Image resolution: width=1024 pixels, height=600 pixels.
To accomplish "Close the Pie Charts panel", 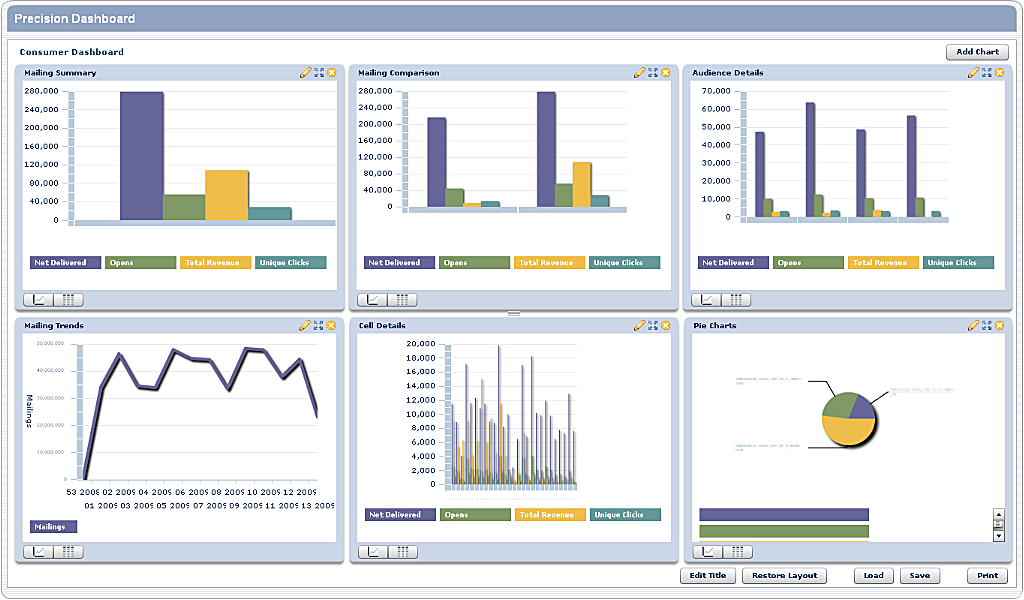I will pos(999,326).
